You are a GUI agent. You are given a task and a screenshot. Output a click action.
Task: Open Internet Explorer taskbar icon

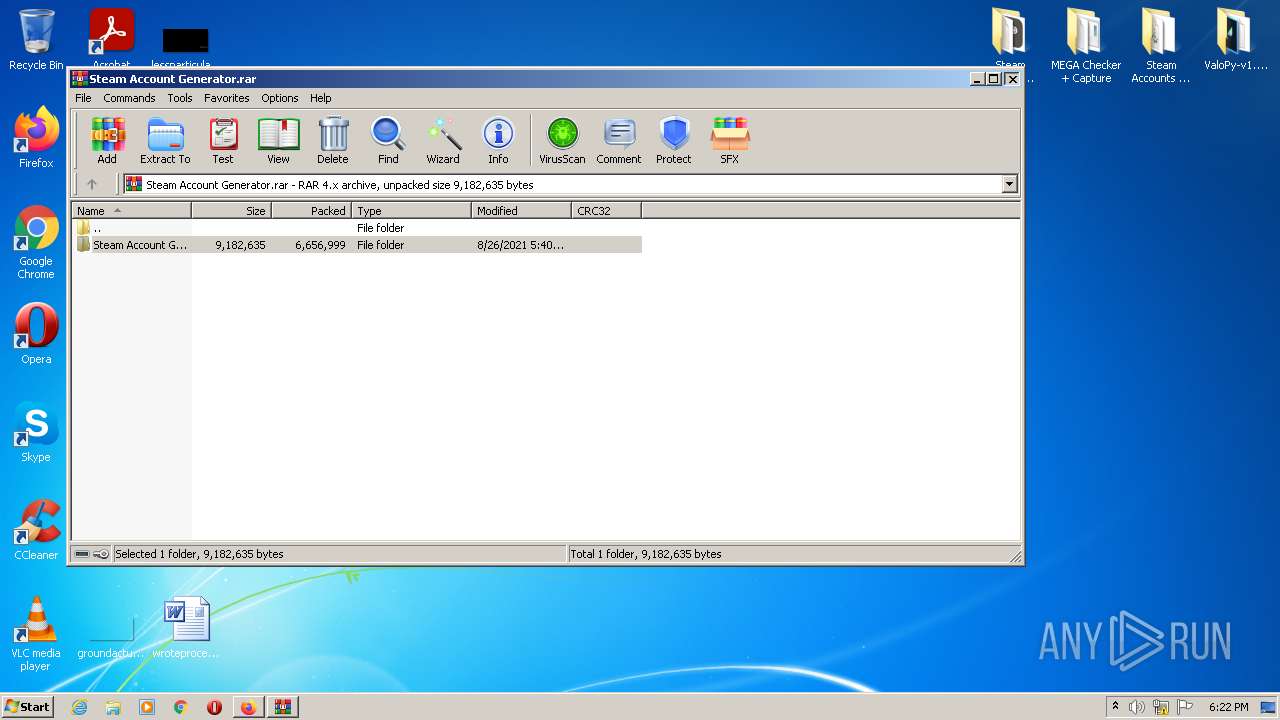coord(79,707)
